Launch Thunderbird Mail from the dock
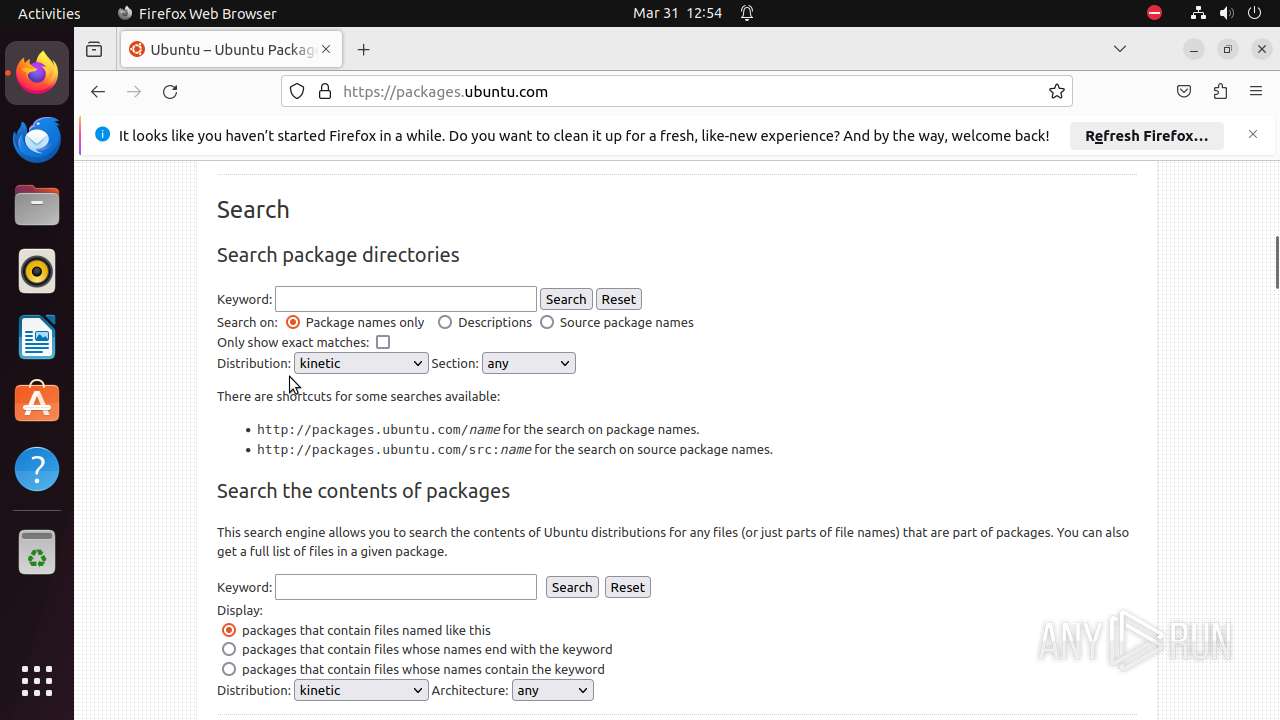This screenshot has width=1280, height=720. click(x=37, y=139)
